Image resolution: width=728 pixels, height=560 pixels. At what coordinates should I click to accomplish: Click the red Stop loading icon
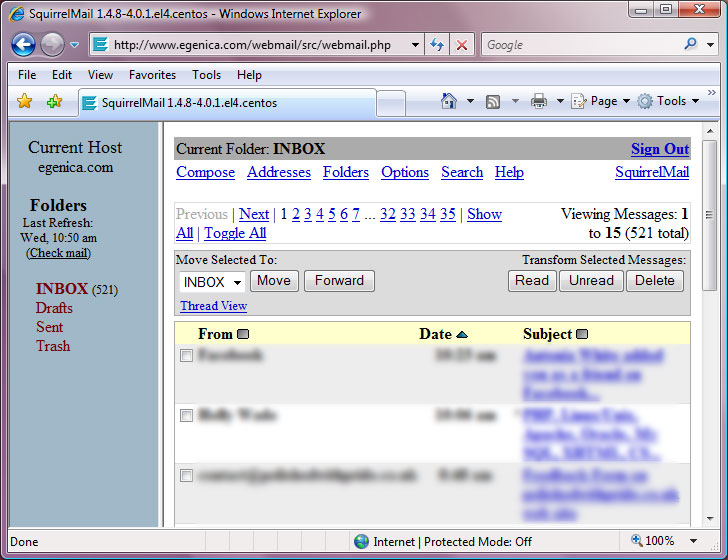(x=462, y=45)
